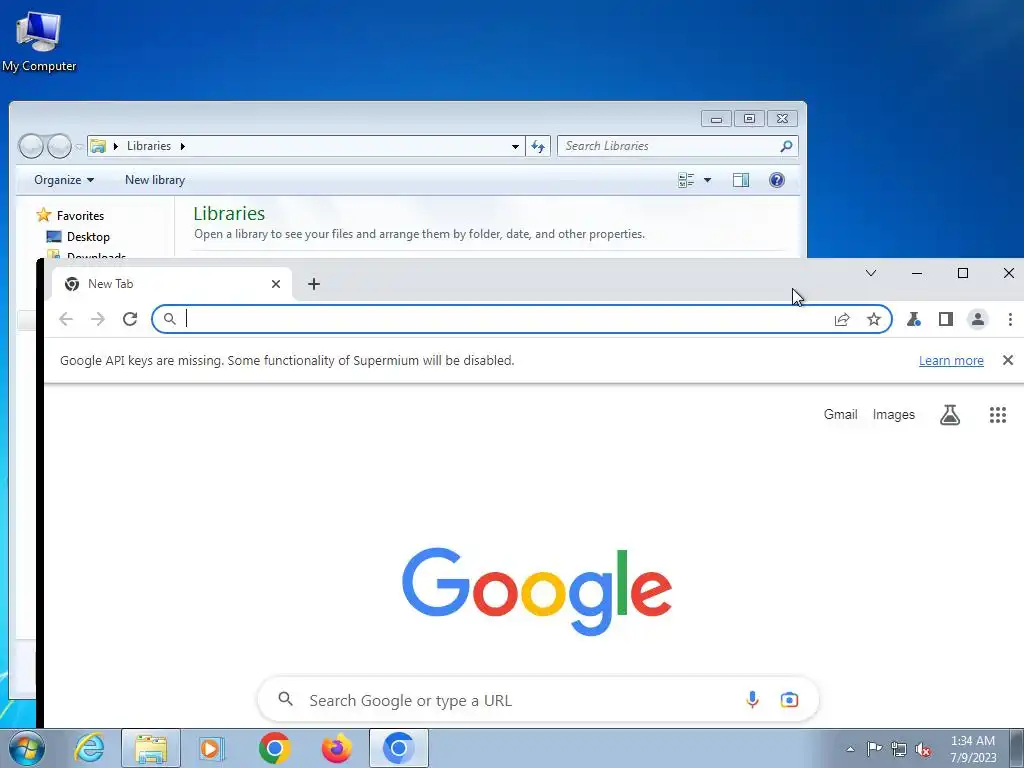Open a new browser tab
1024x768 pixels.
314,284
